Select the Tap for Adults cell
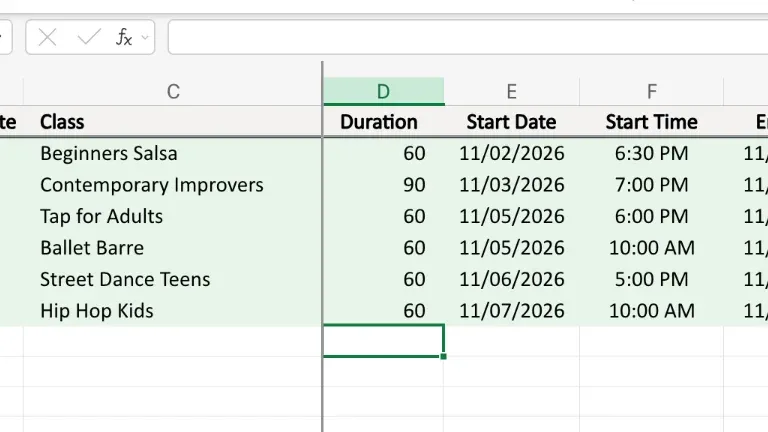 tap(173, 216)
